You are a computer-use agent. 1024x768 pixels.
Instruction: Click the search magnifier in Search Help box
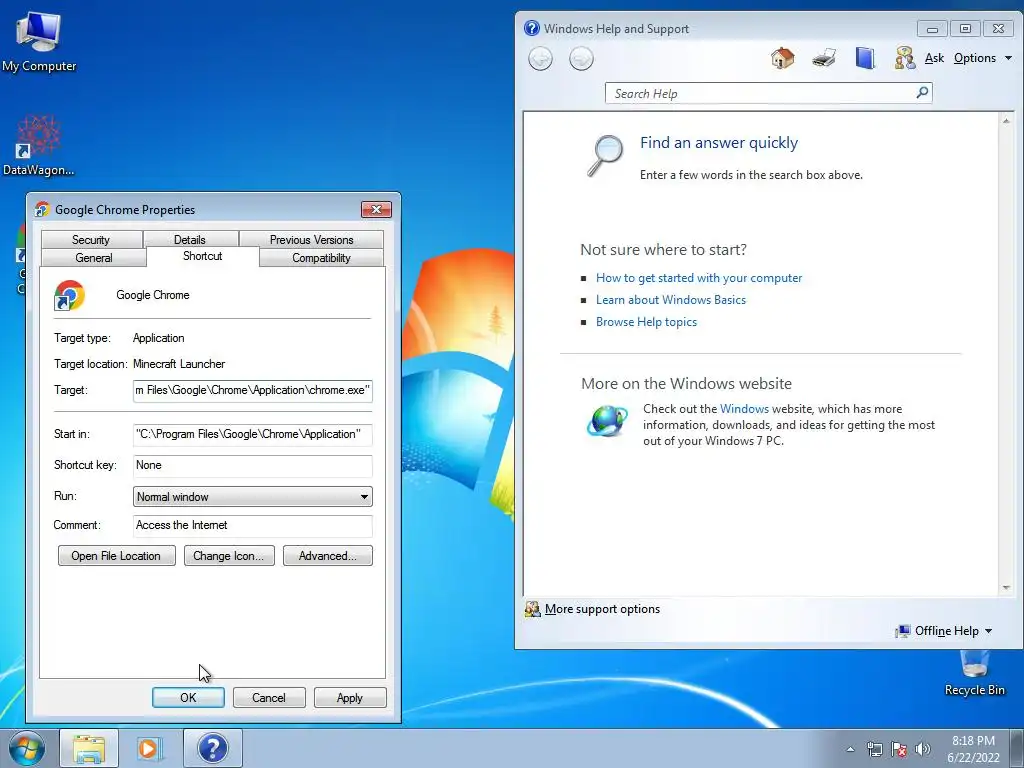[x=922, y=93]
